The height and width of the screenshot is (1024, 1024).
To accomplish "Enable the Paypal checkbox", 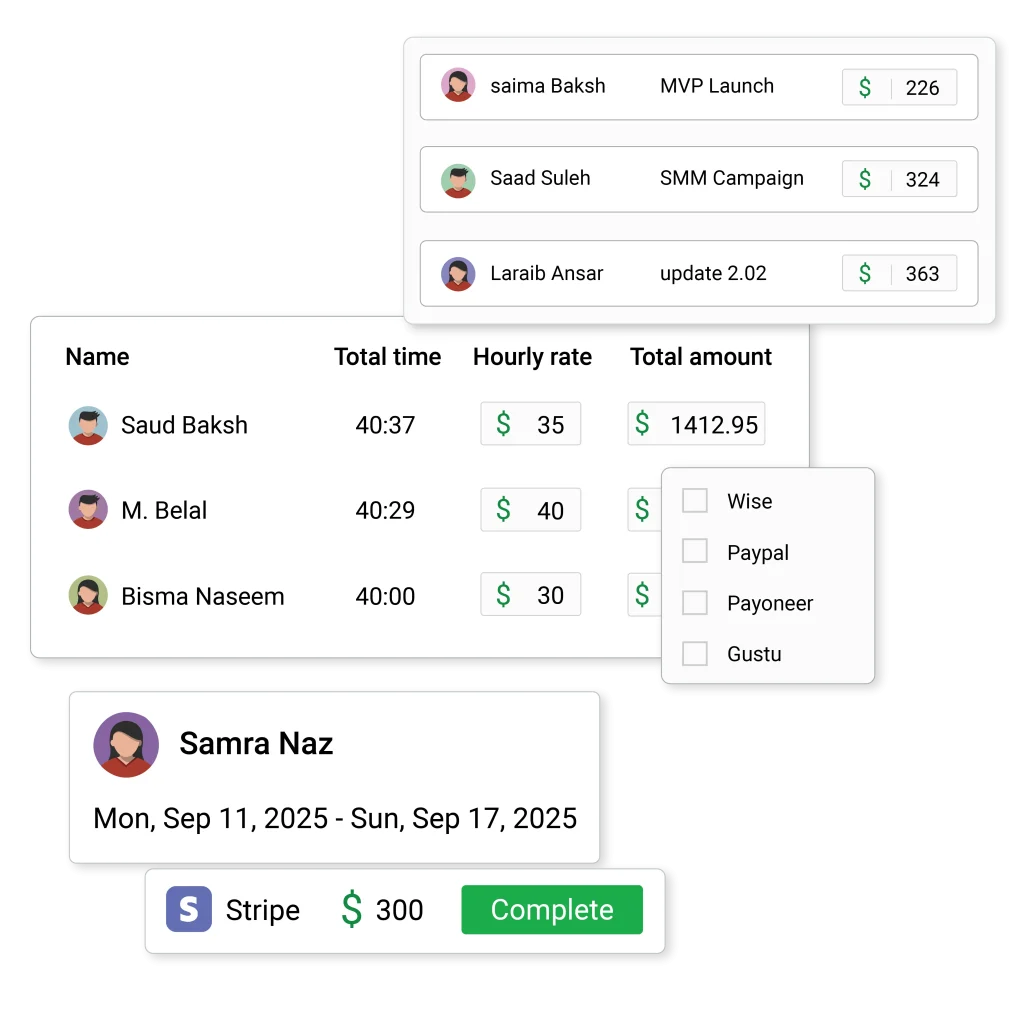I will 695,551.
